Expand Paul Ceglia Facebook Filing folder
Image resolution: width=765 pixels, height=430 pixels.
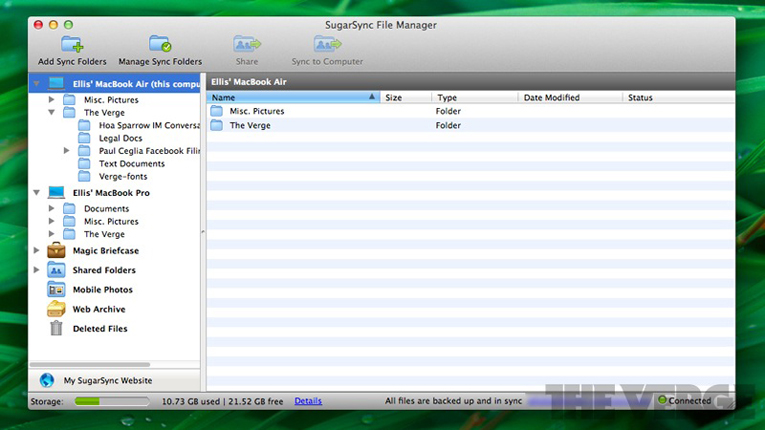tap(66, 151)
